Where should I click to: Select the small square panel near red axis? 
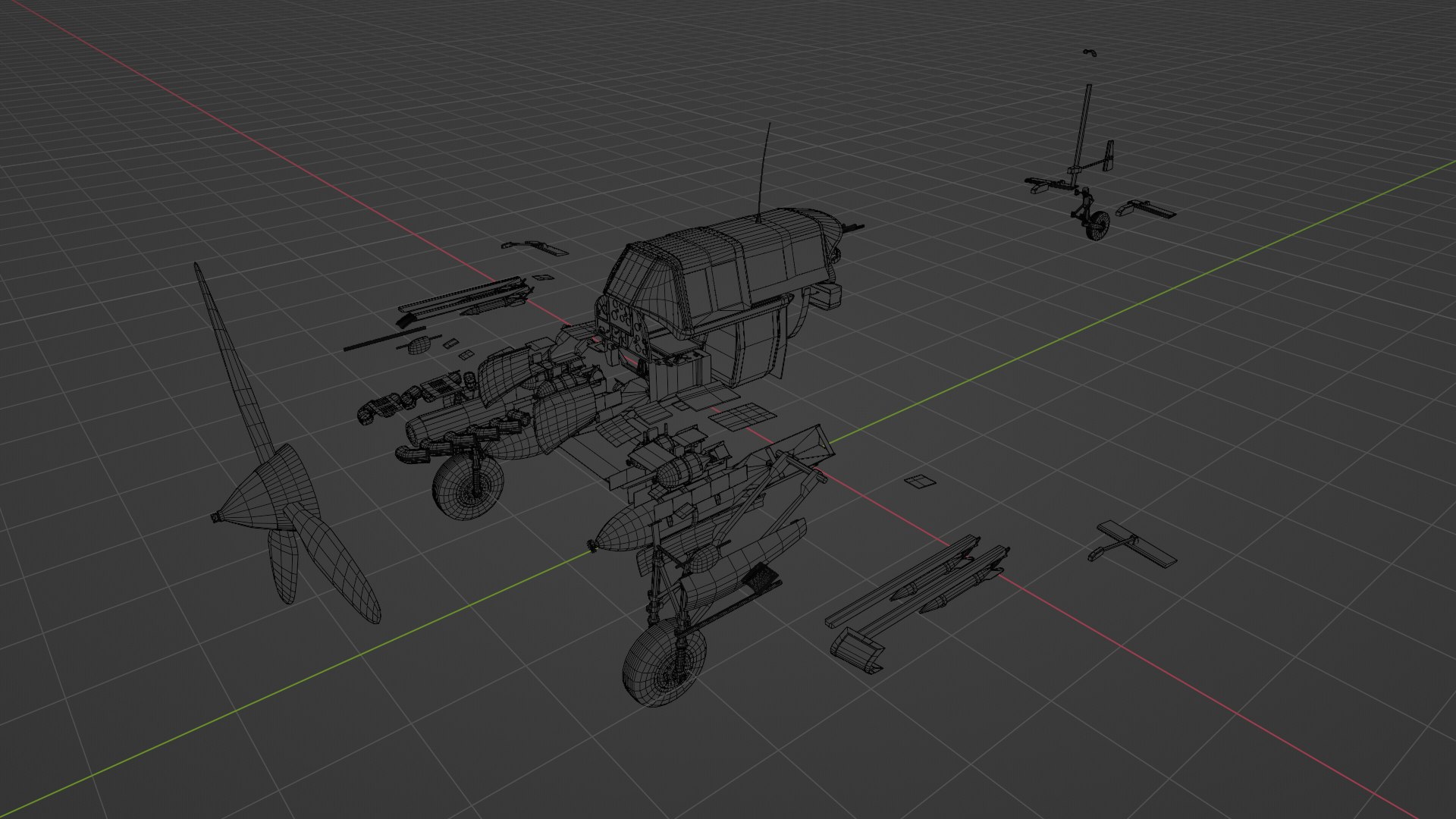tap(920, 481)
